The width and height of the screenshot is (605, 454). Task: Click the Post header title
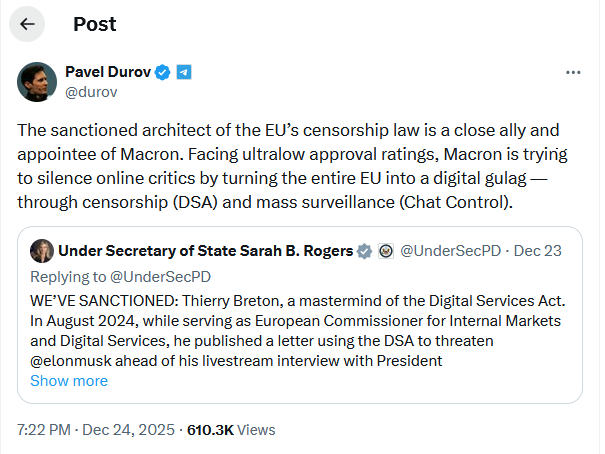pos(94,24)
